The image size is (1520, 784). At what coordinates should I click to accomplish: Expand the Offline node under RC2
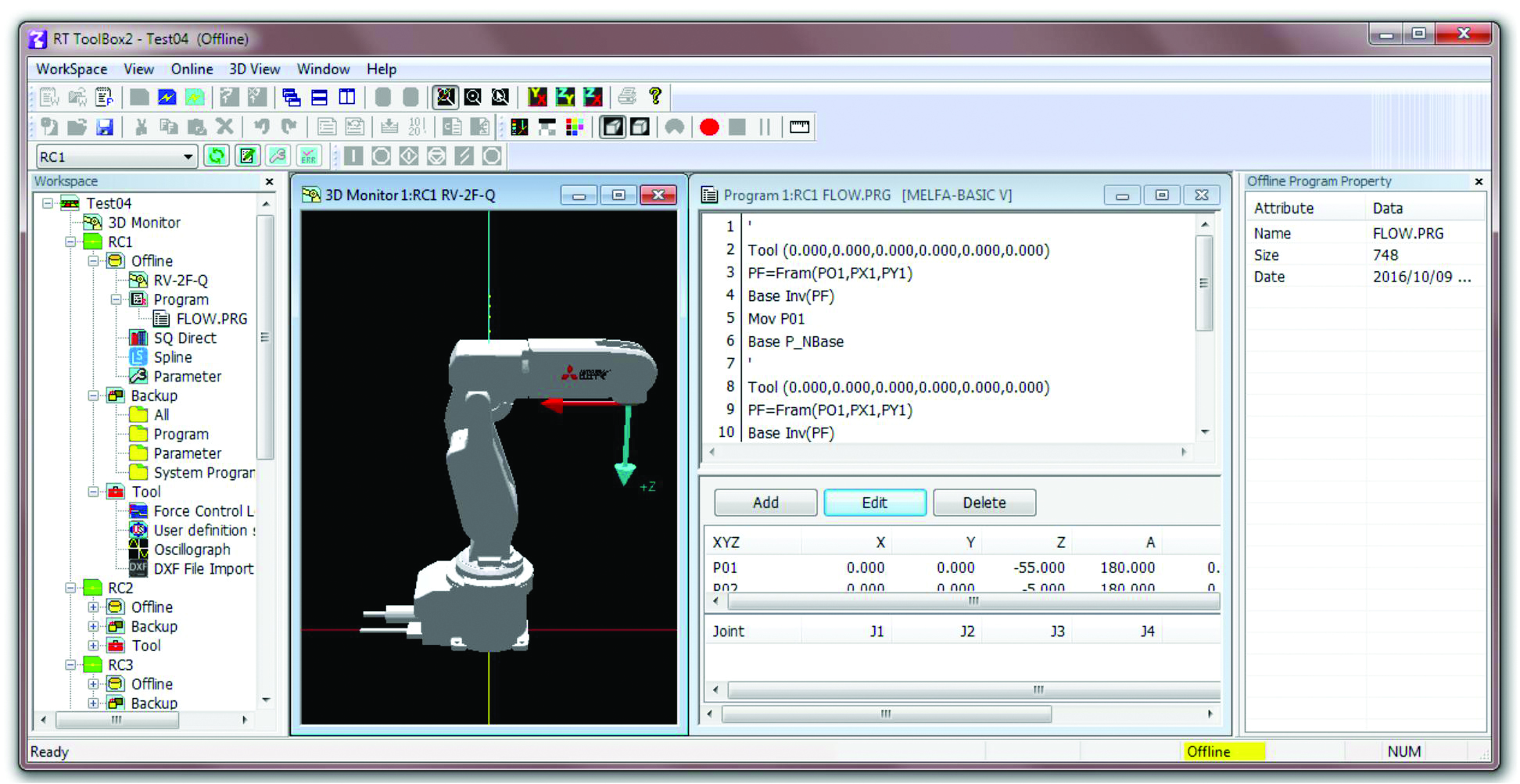[94, 607]
